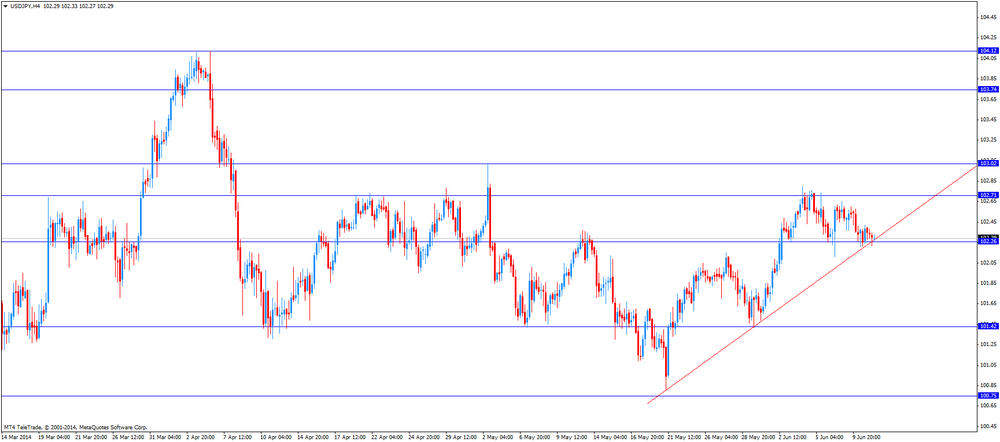Viewport: 1000px width, 442px height.
Task: Click the 28 May 20:00 time label
Action: (x=758, y=438)
